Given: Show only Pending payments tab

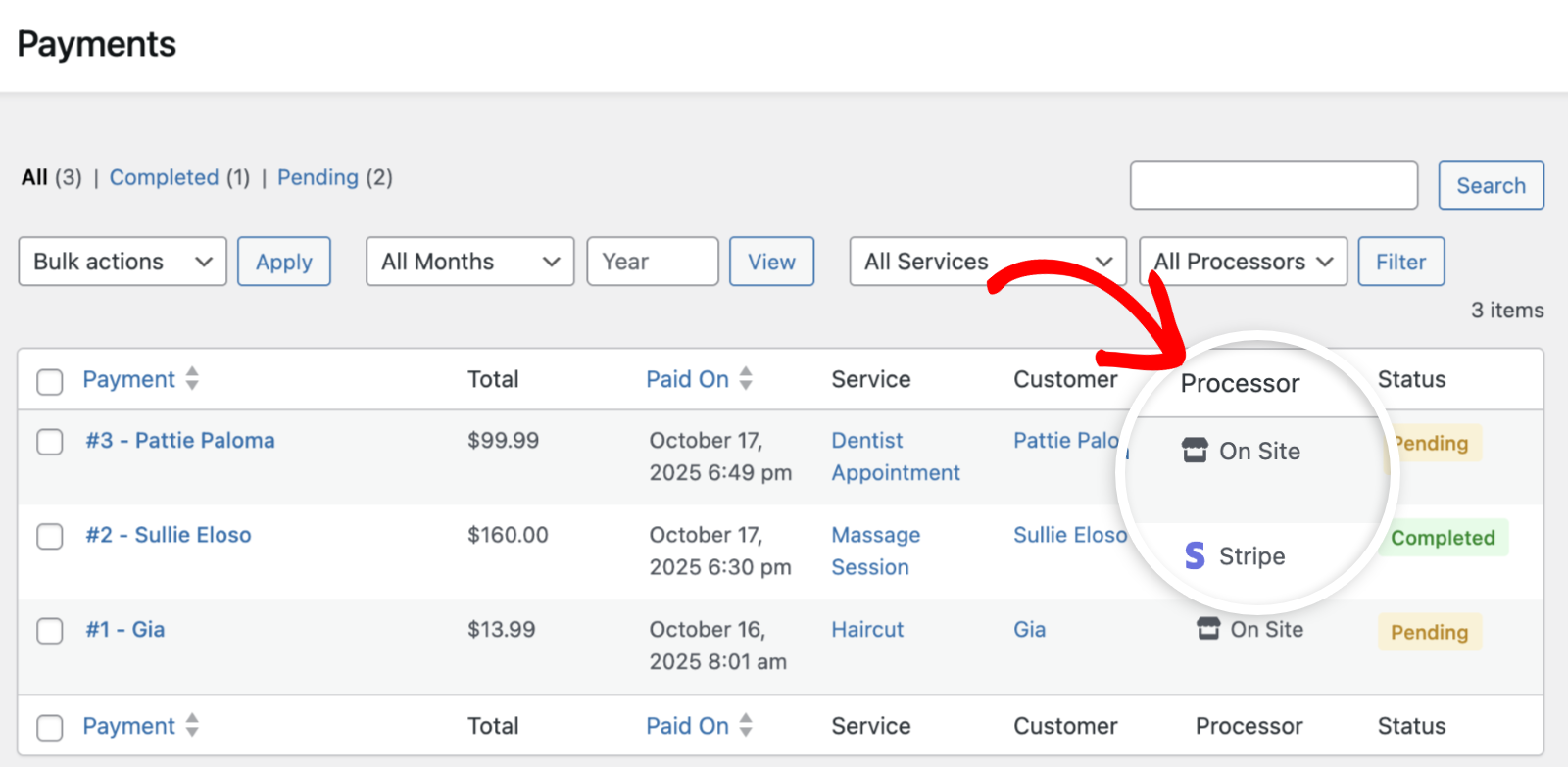Looking at the screenshot, I should (318, 177).
